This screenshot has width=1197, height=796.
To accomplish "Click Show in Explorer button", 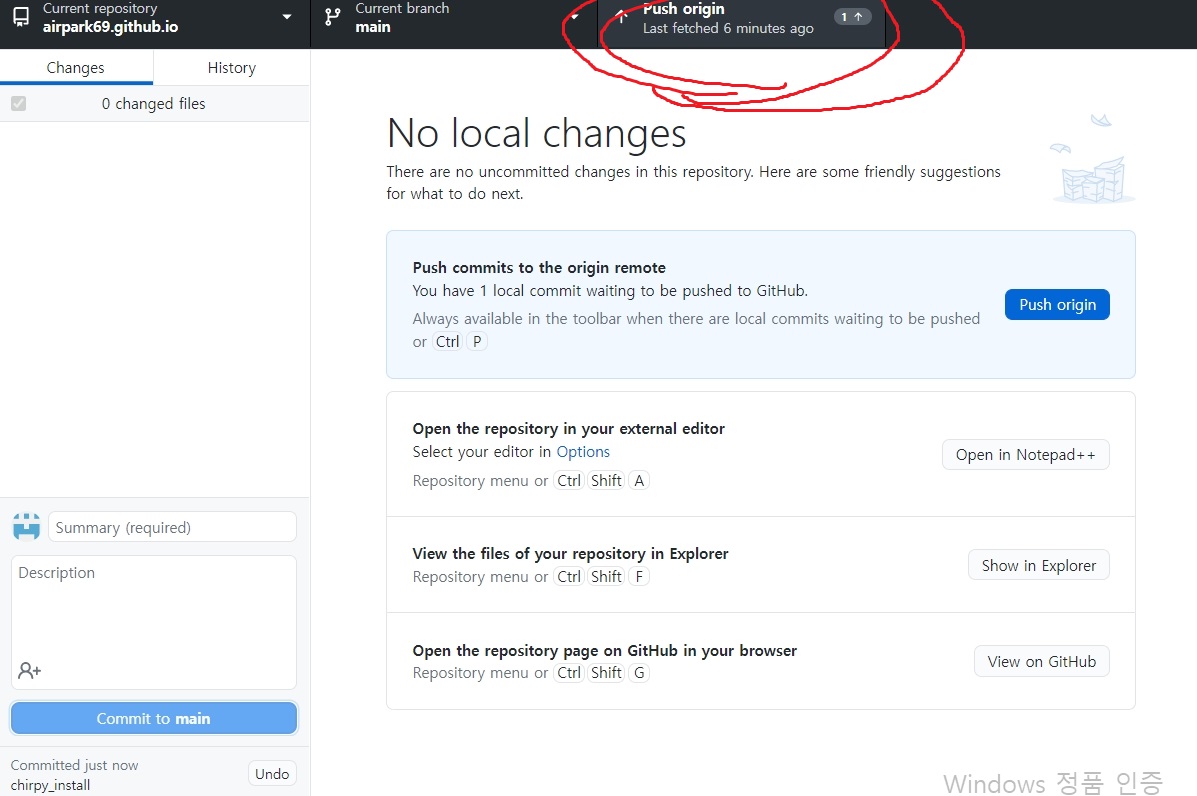I will tap(1038, 565).
